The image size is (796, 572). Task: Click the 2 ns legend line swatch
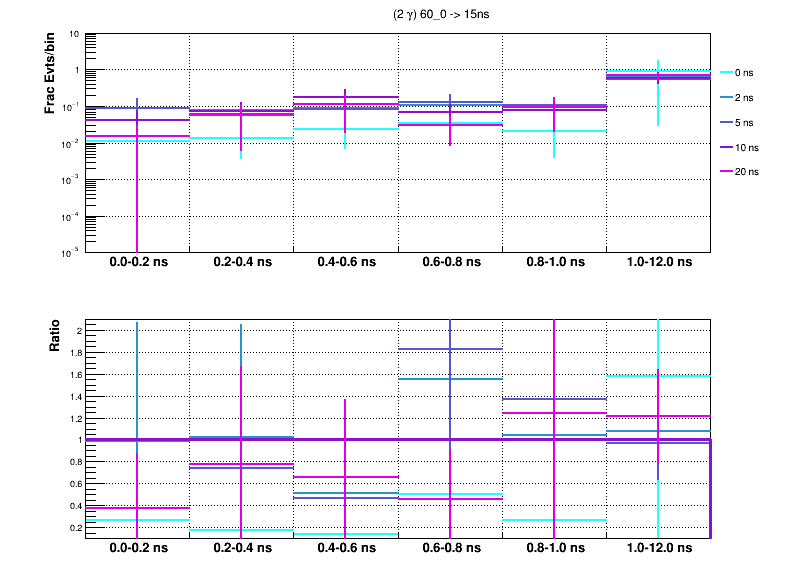[725, 98]
